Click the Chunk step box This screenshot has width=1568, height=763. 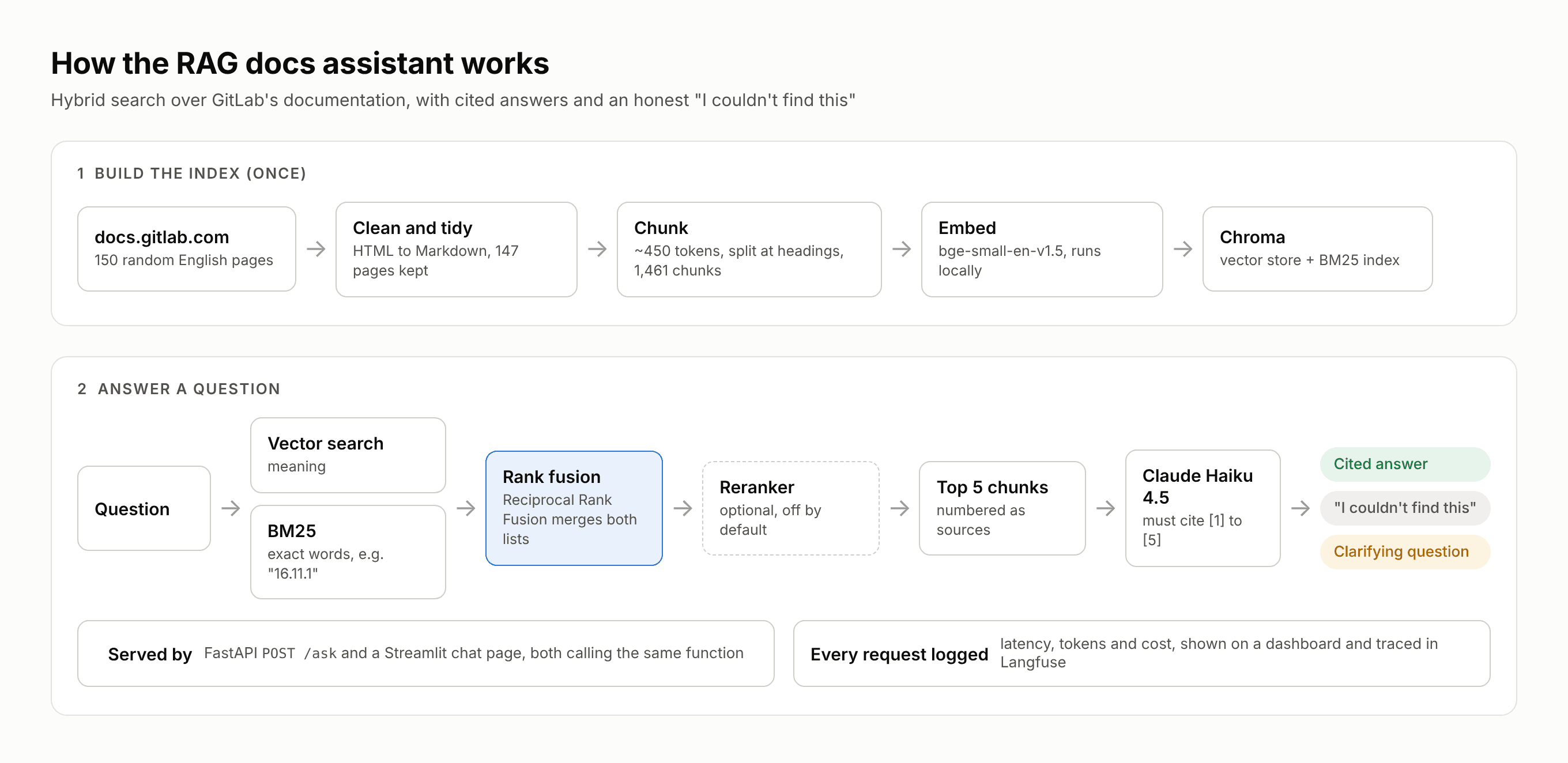tap(749, 250)
